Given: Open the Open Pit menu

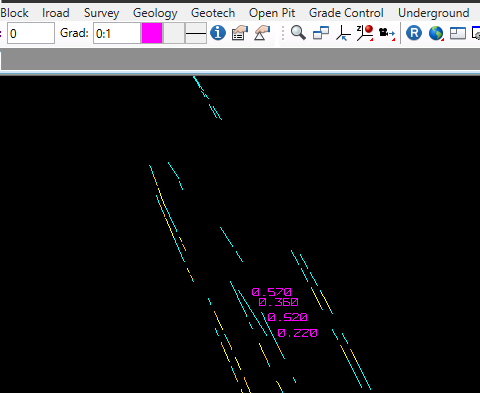Looking at the screenshot, I should tap(272, 13).
